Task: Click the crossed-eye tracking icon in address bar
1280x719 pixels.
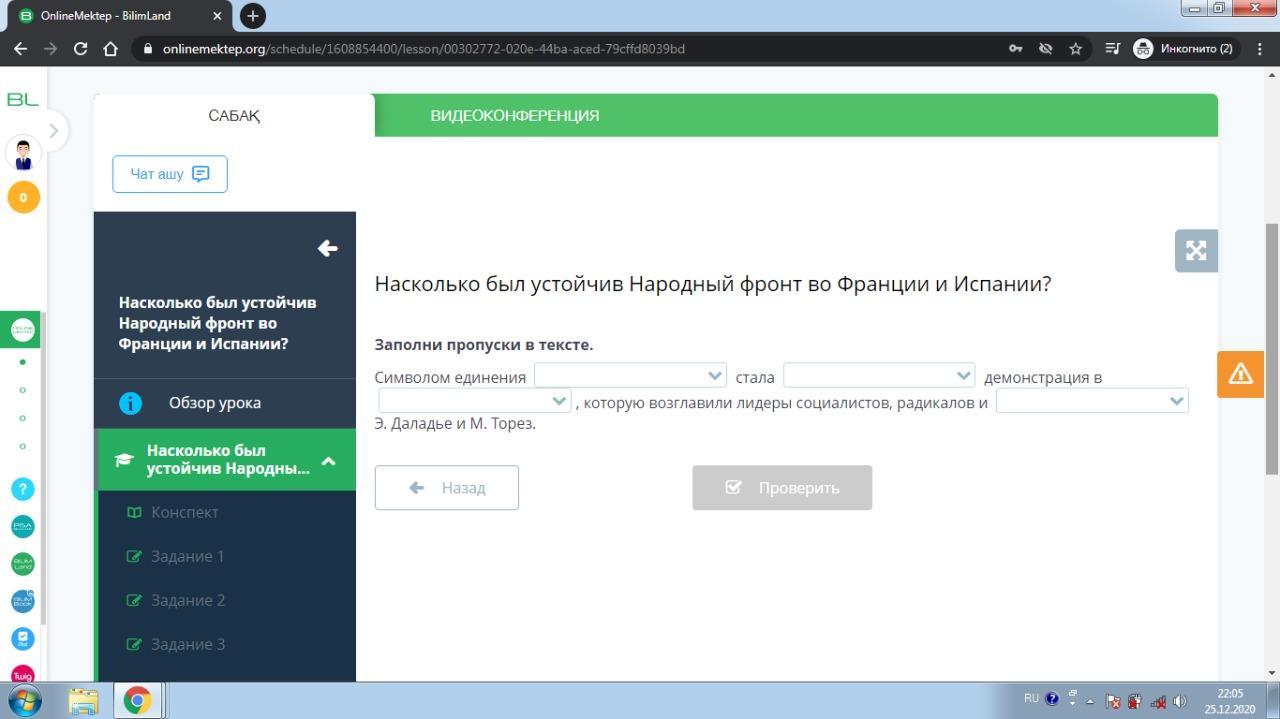Action: 1046,48
